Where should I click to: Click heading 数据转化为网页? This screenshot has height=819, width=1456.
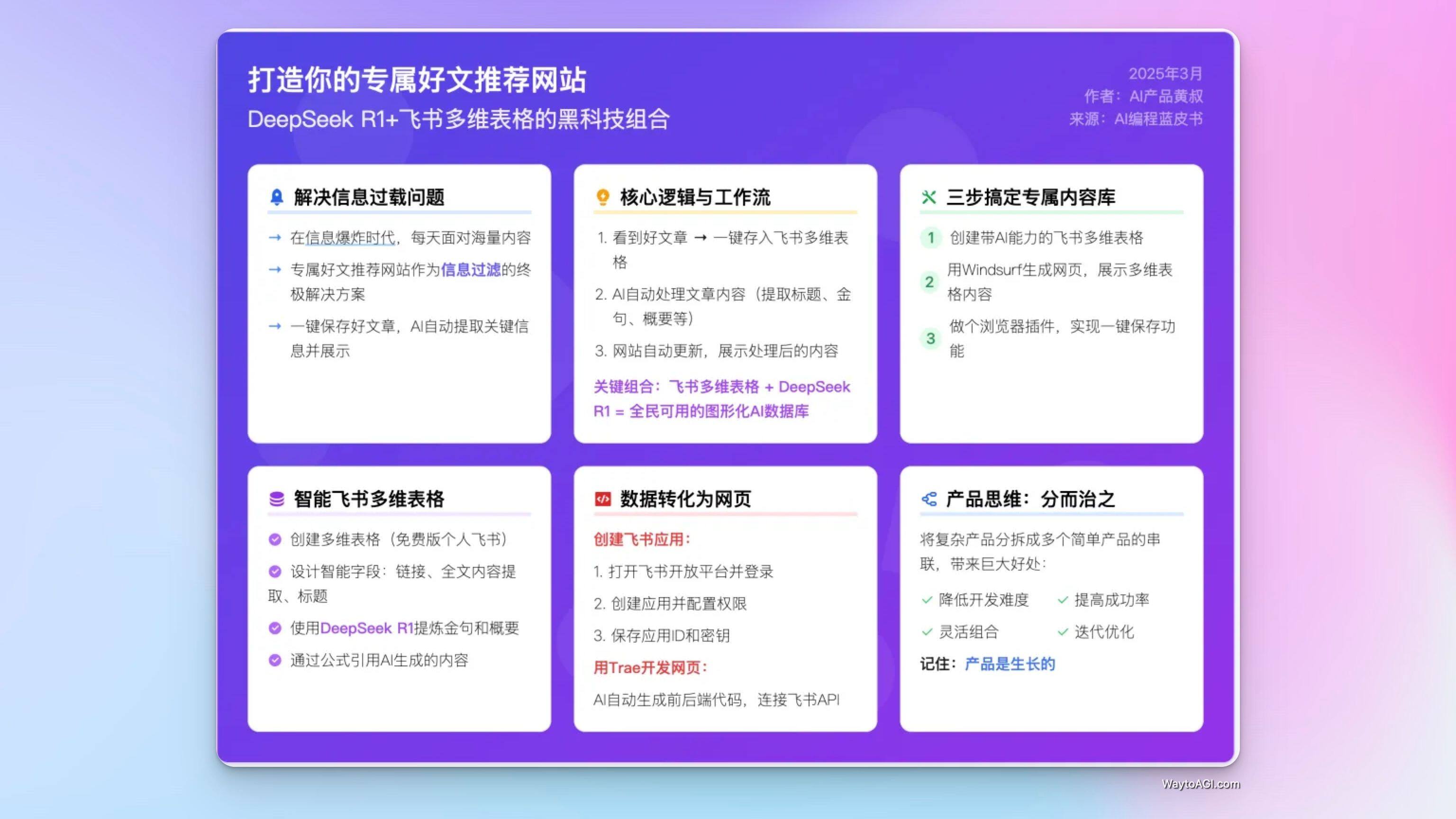(686, 499)
